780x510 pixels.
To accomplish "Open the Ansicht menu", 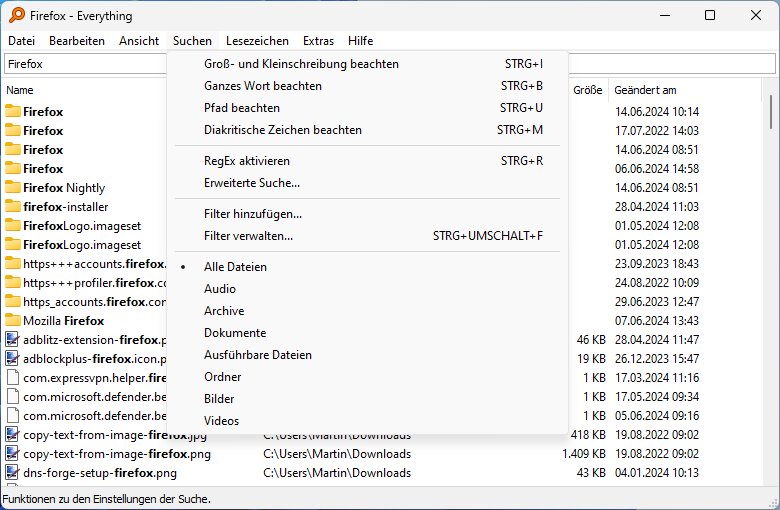I will [139, 41].
